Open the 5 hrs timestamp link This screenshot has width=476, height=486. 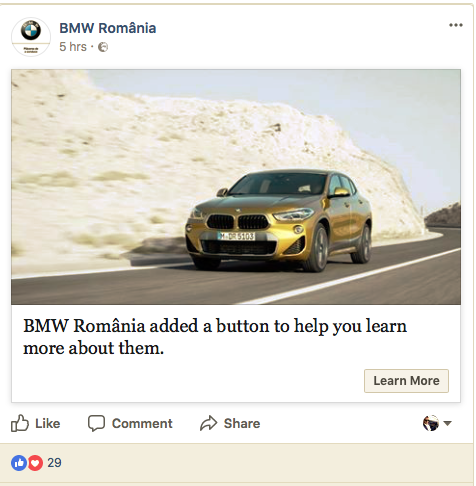click(x=73, y=47)
